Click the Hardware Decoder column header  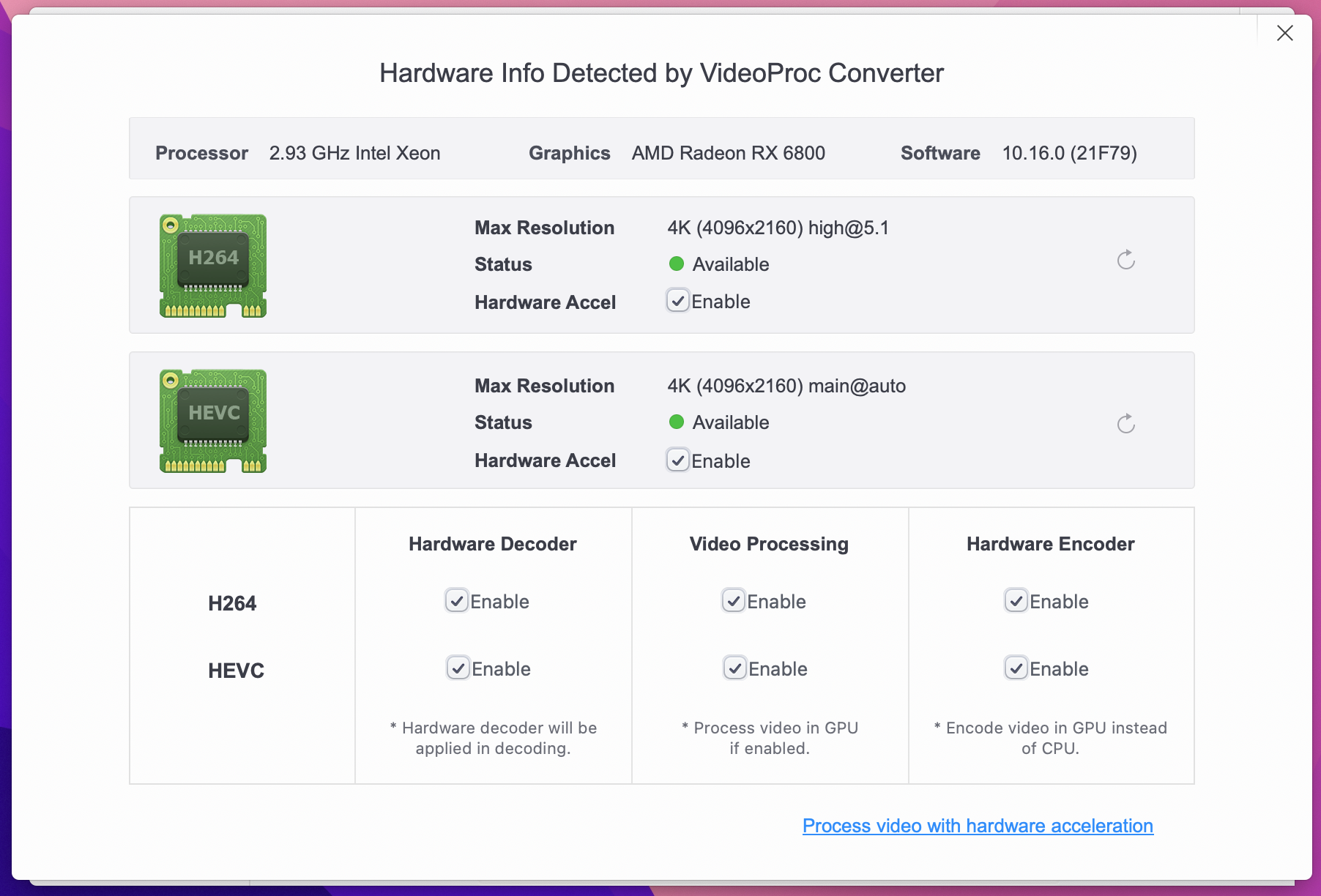click(493, 544)
